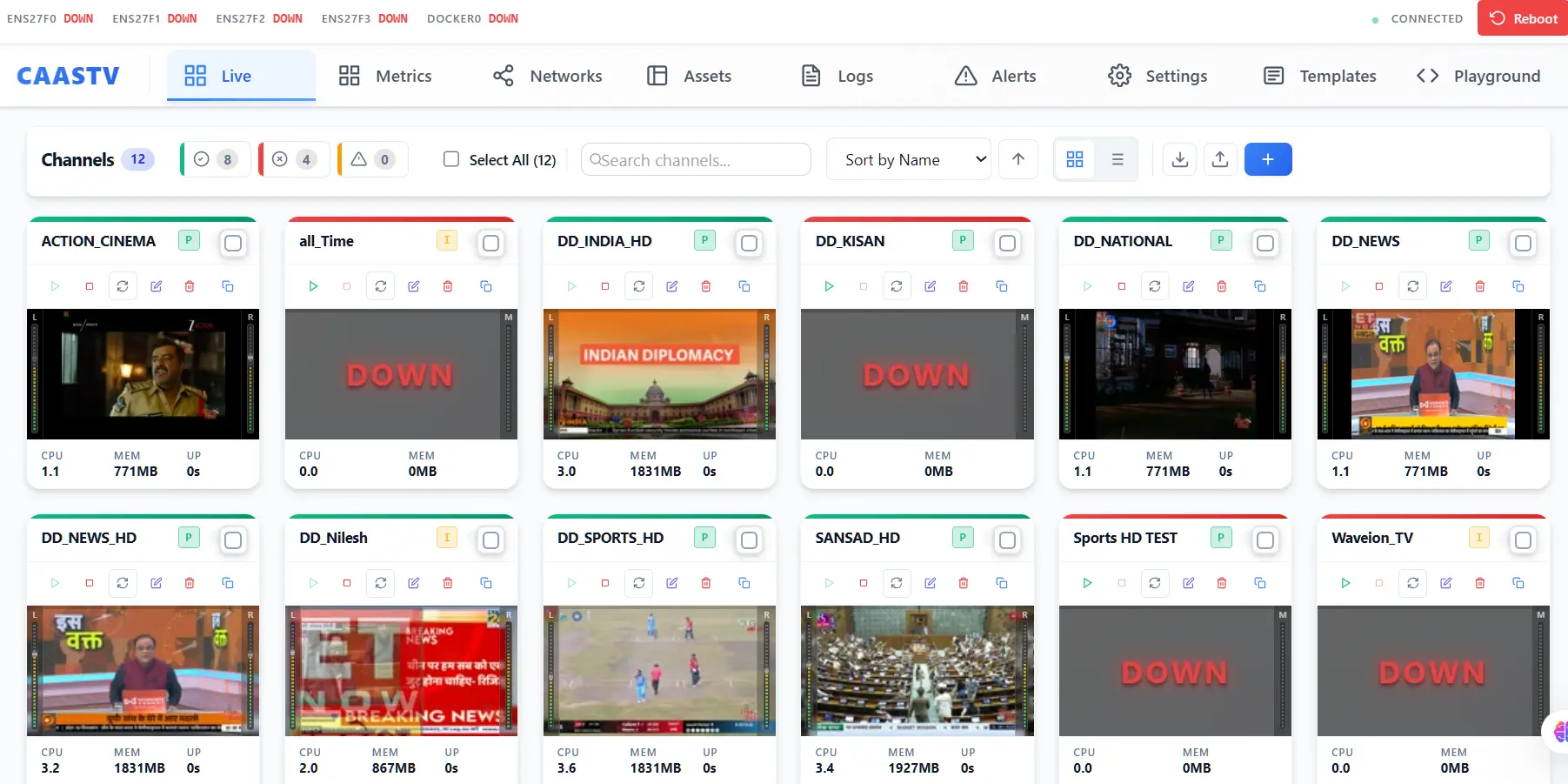Screen dimensions: 1568x784
Task: Click the import channels download icon
Action: [x=1179, y=159]
